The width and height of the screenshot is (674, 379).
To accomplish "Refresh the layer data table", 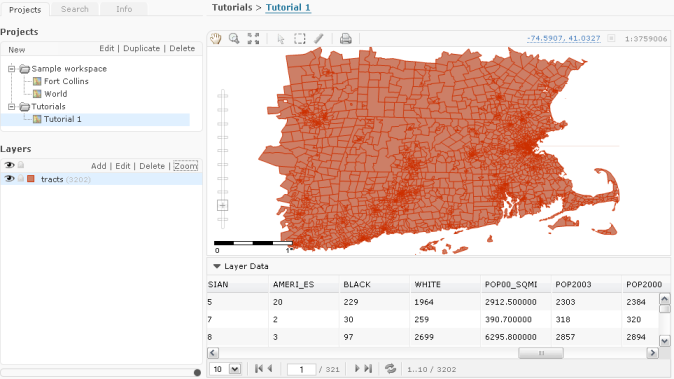I will (390, 369).
